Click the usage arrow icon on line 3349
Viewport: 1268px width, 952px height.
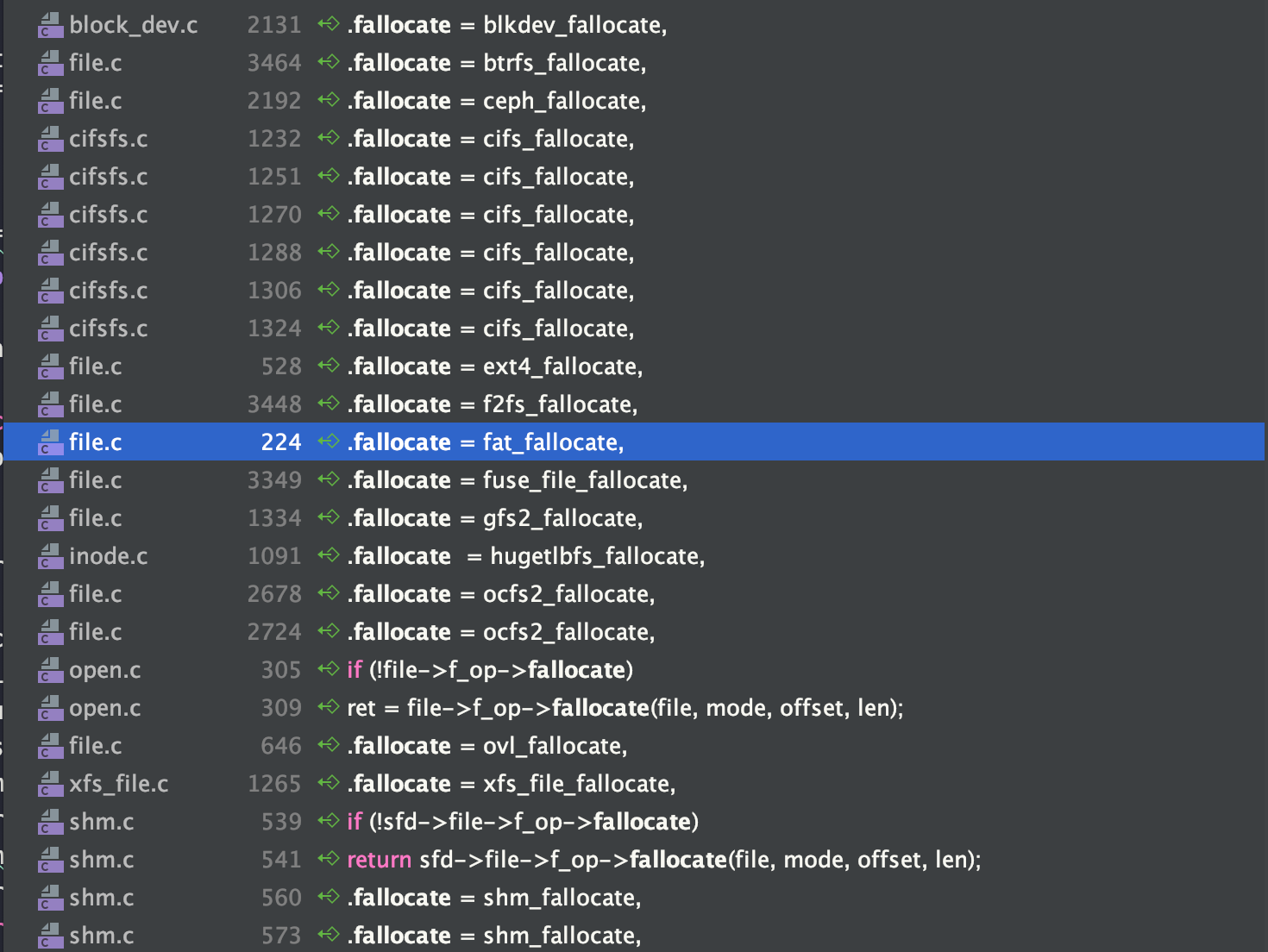click(329, 479)
